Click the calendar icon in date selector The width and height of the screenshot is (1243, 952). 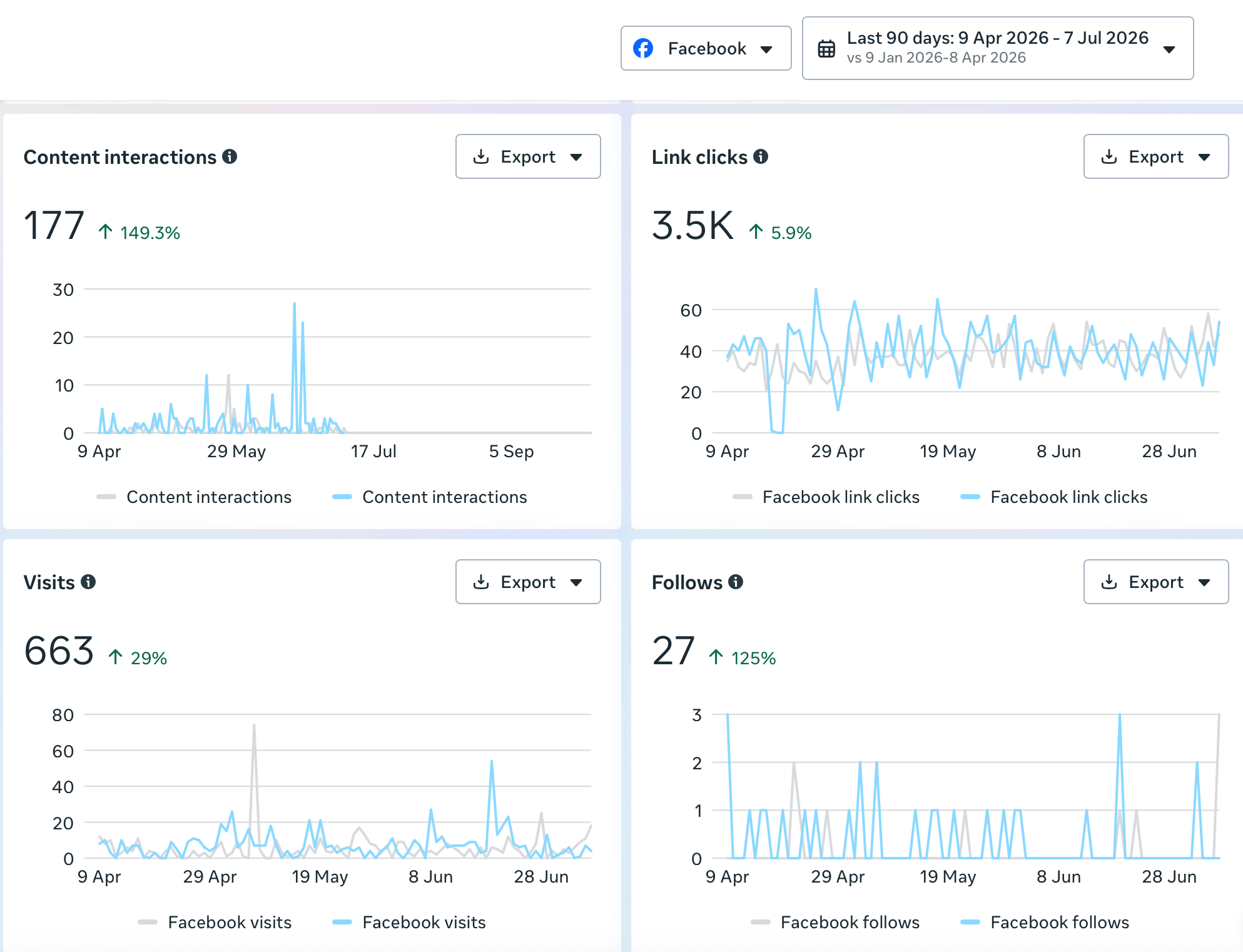826,48
